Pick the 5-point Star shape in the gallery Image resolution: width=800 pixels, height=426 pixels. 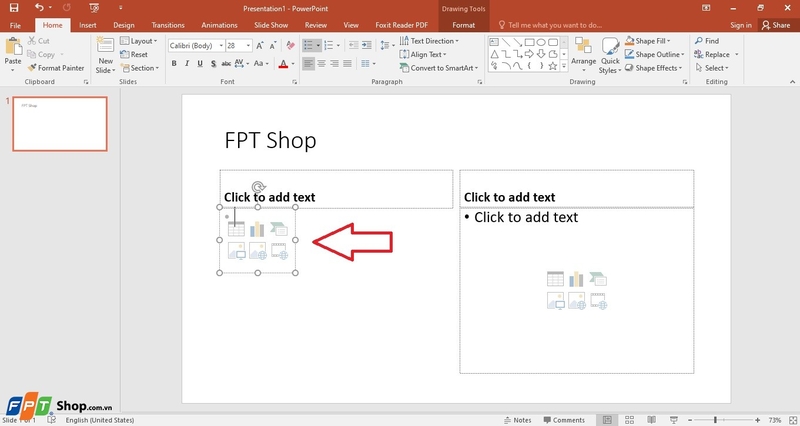tap(553, 66)
